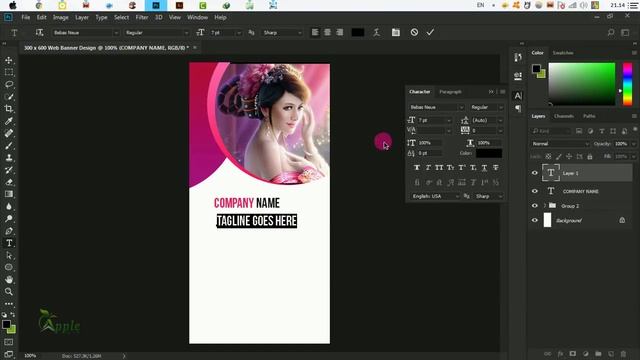Image resolution: width=640 pixels, height=360 pixels.
Task: Click the Create warped text icon
Action: click(x=376, y=32)
